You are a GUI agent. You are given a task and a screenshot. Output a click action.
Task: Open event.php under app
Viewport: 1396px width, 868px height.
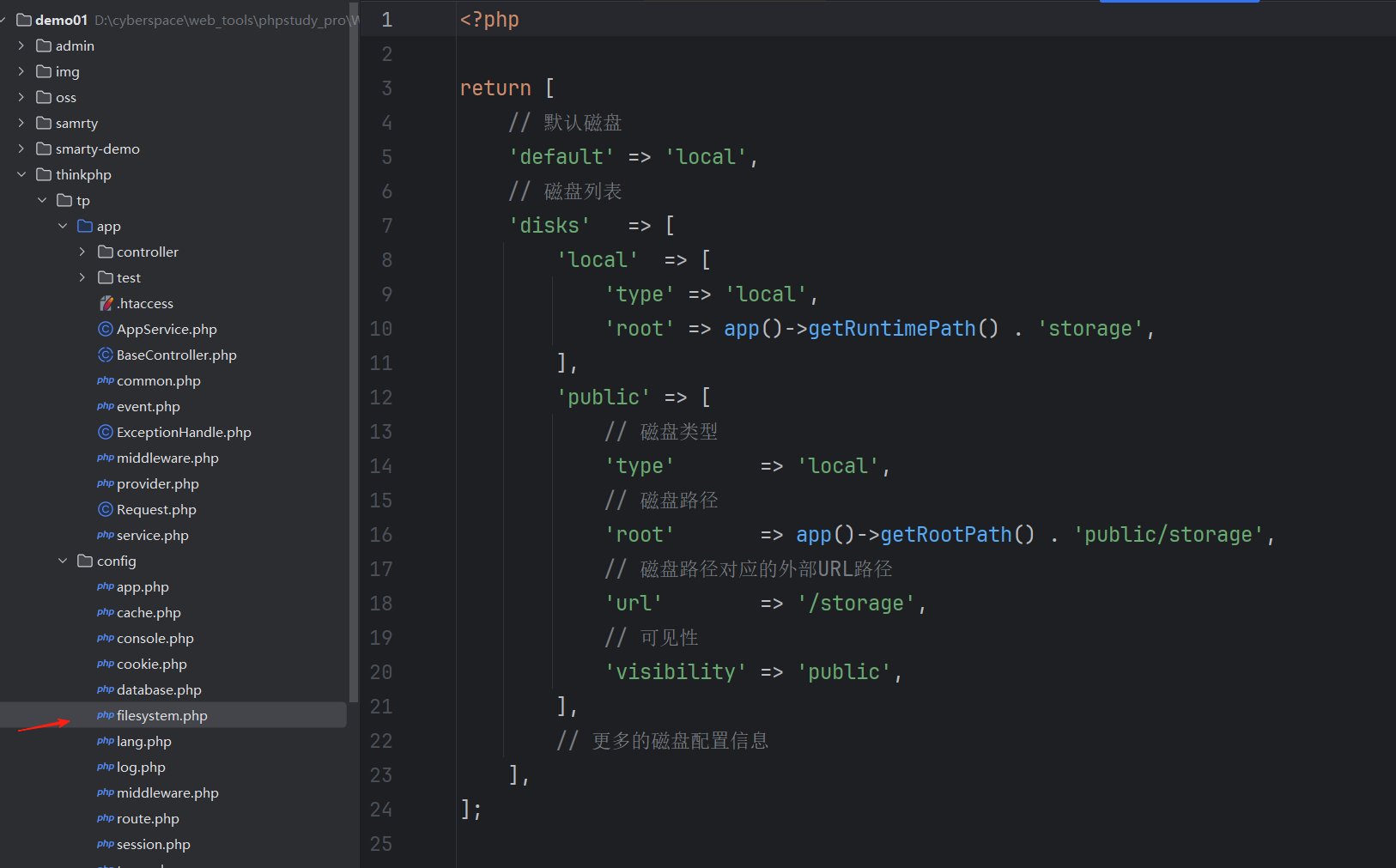pyautogui.click(x=149, y=406)
